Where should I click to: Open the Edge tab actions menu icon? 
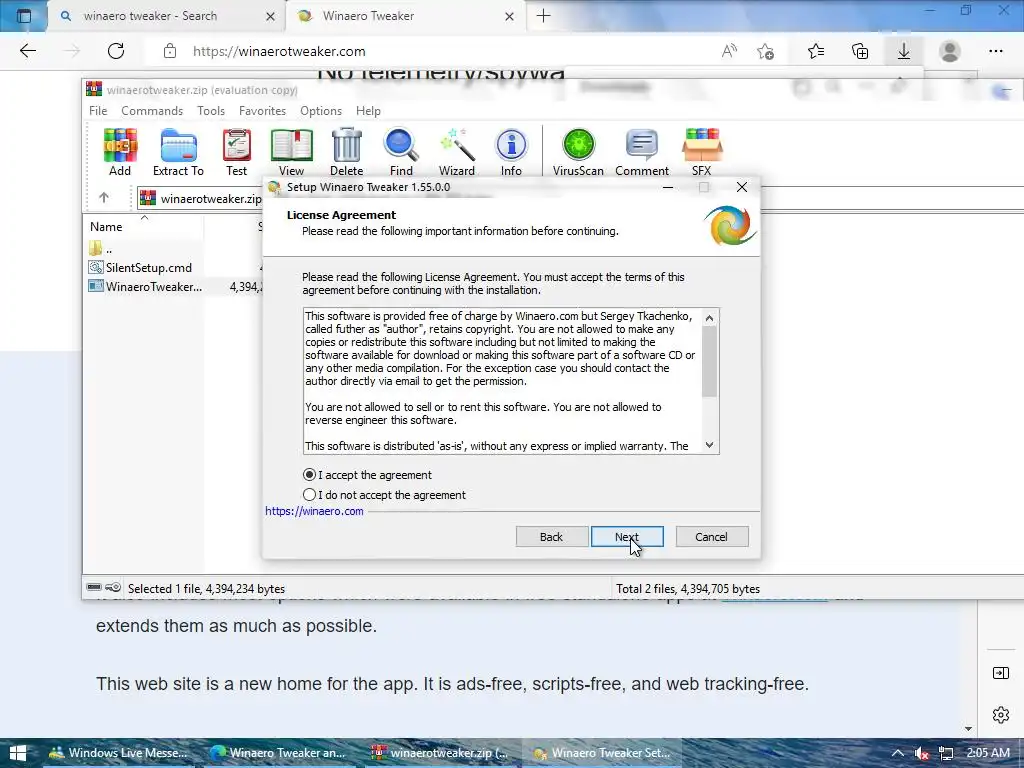(x=24, y=16)
